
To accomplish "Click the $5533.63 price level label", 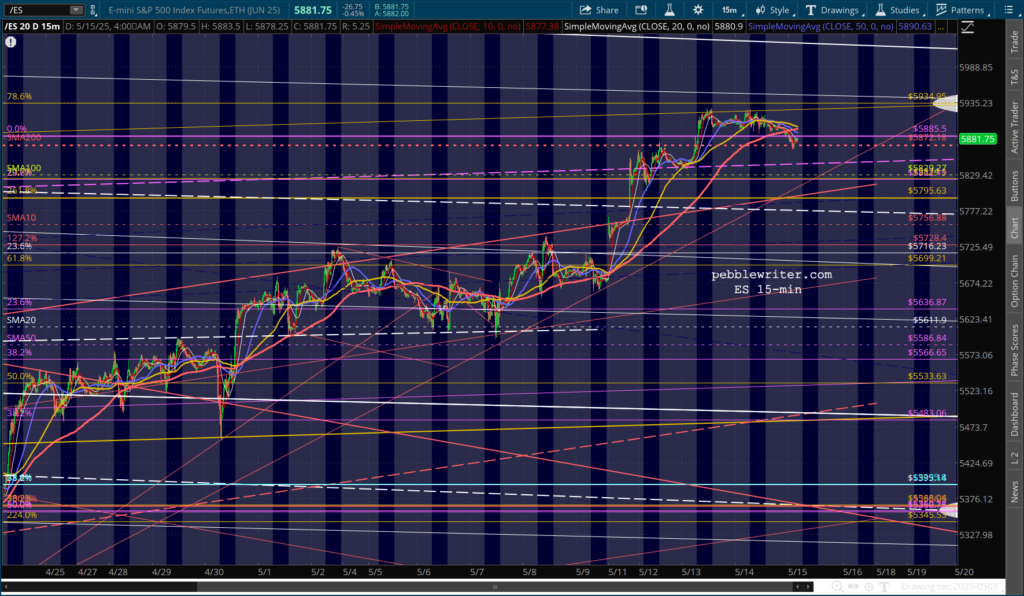I will tap(927, 376).
